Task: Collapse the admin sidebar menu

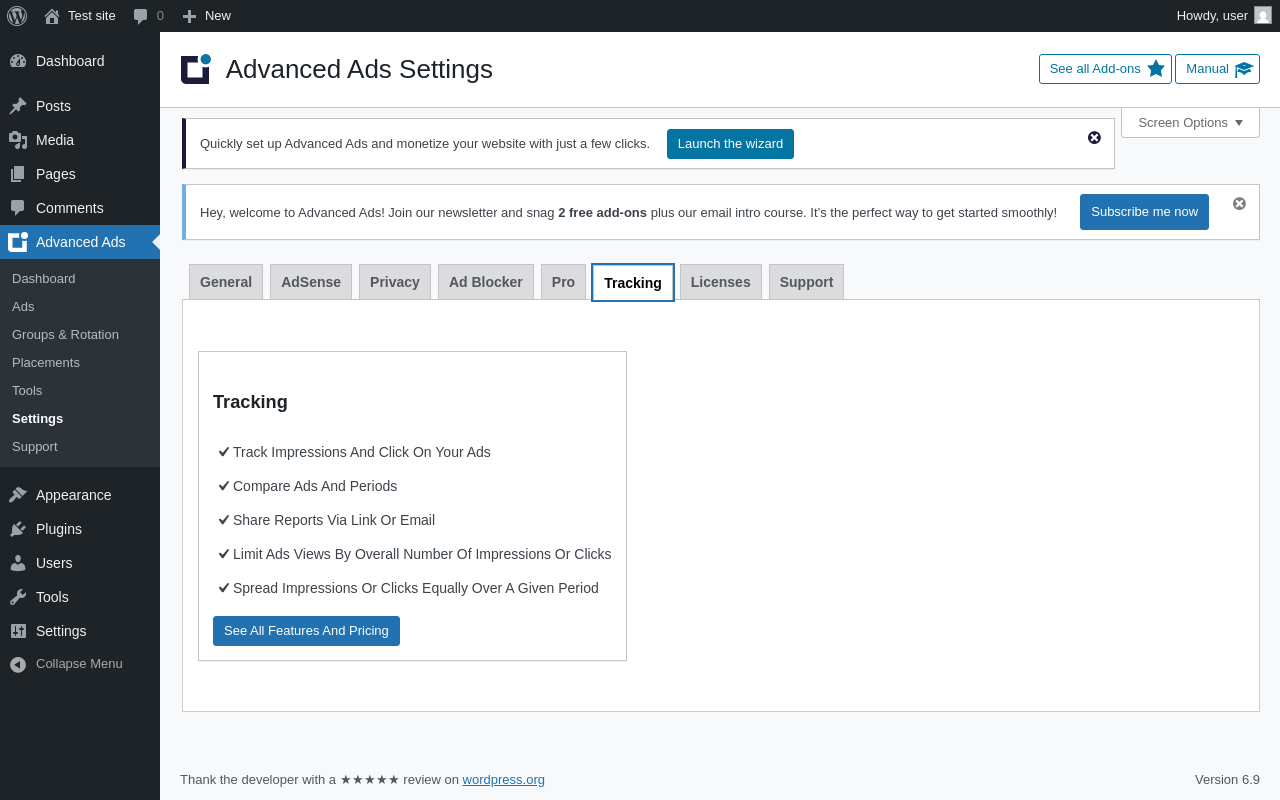Action: click(79, 664)
